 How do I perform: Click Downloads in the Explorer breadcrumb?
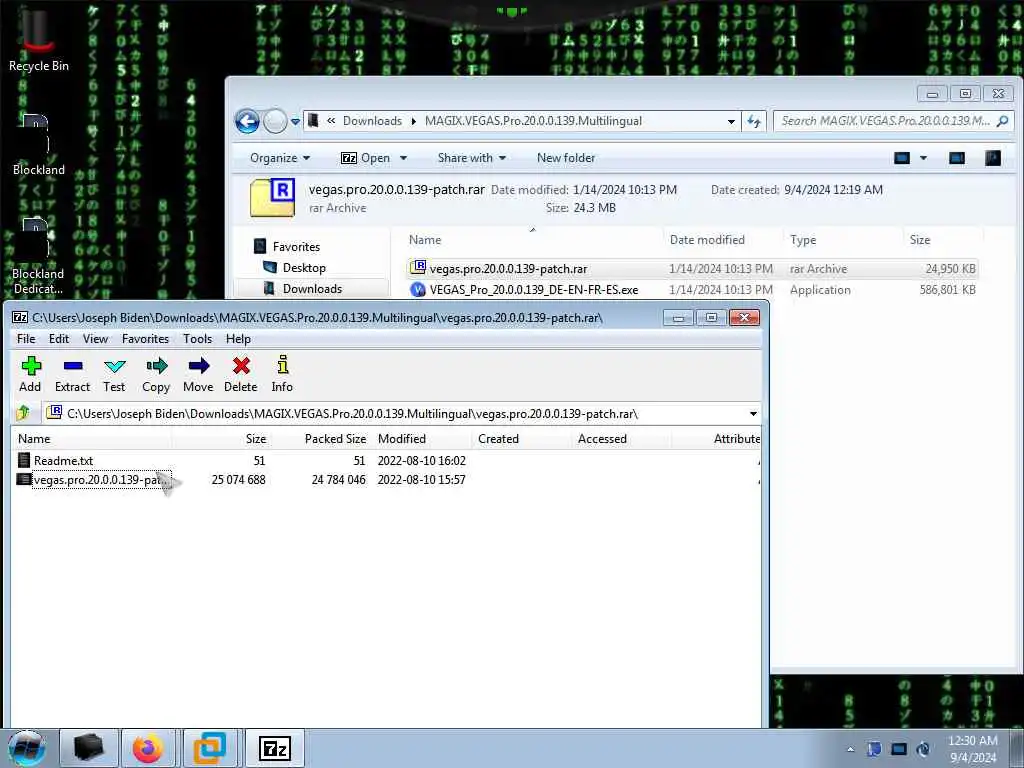click(372, 121)
